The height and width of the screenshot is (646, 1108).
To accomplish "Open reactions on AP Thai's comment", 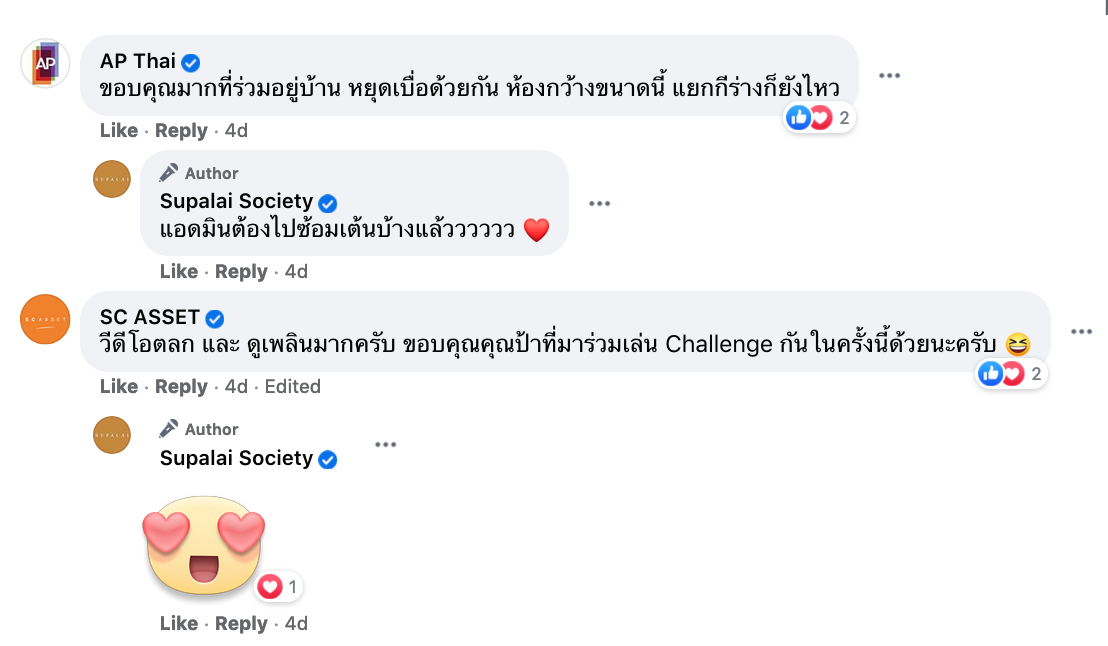I will point(819,118).
